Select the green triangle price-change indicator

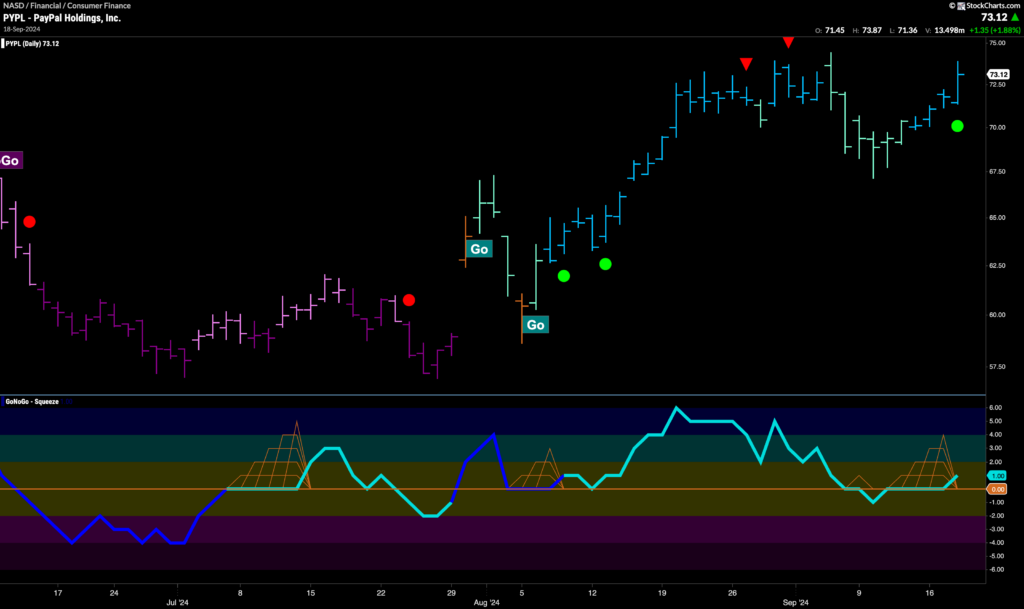tap(1015, 17)
